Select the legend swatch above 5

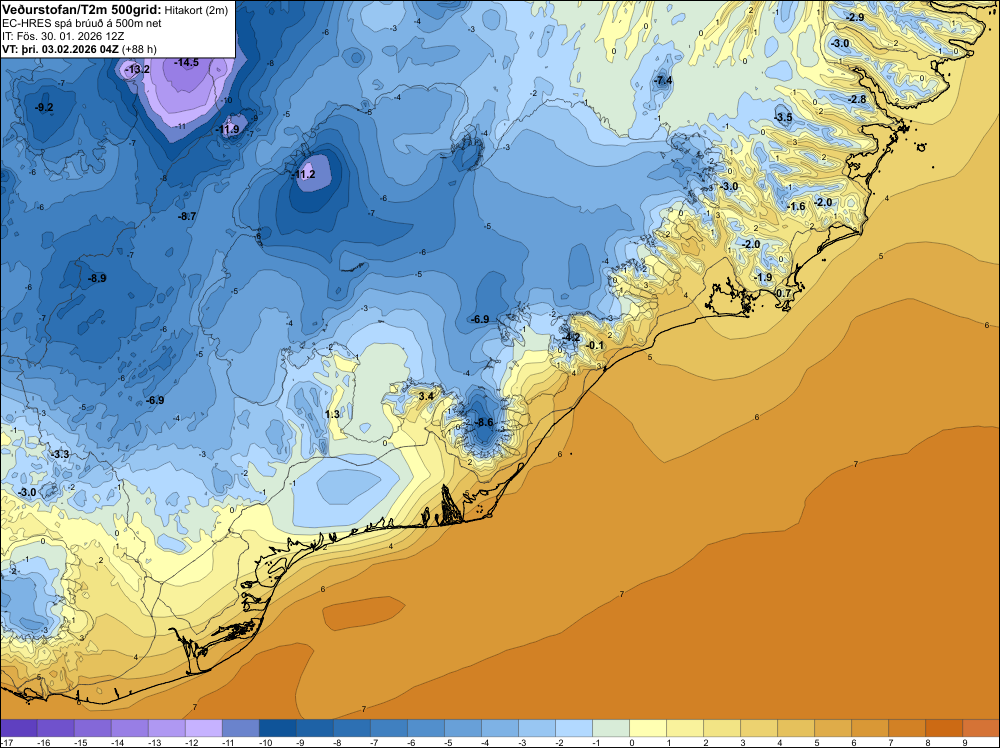coord(833,728)
